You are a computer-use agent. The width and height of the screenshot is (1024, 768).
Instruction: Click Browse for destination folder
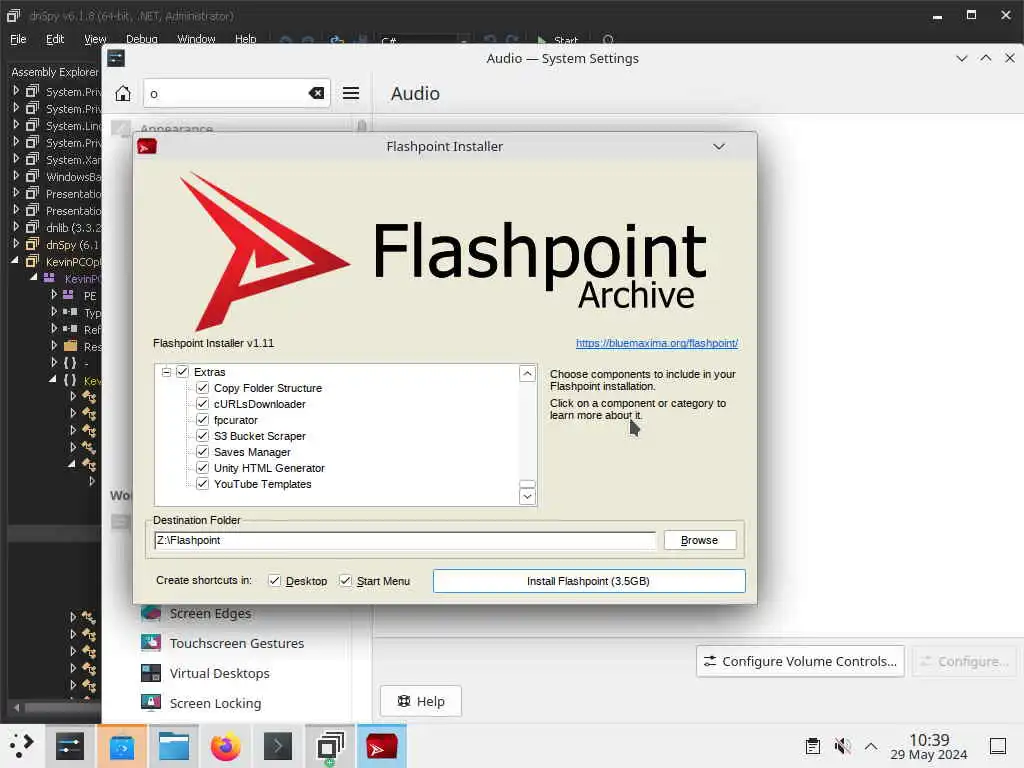click(x=699, y=540)
